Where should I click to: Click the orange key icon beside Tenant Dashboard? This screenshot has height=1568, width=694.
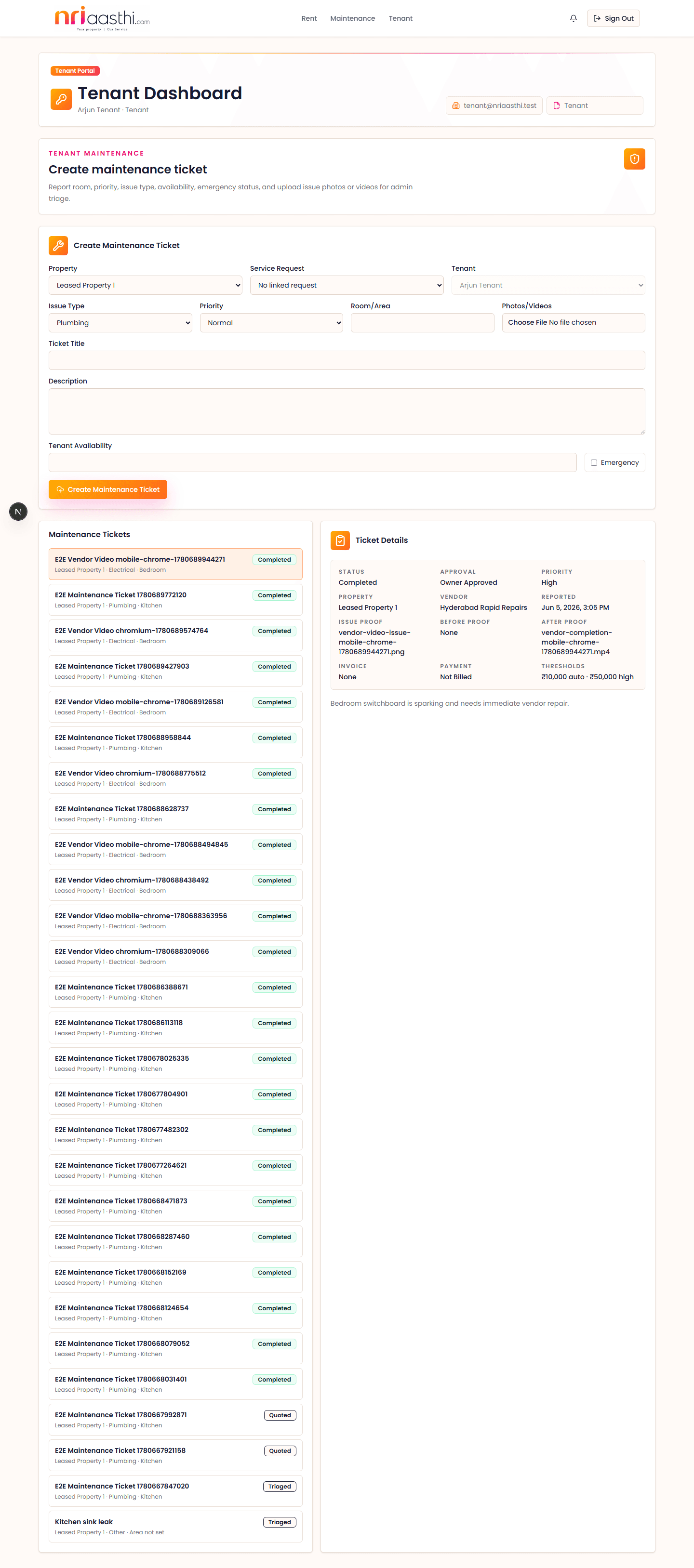pos(61,99)
